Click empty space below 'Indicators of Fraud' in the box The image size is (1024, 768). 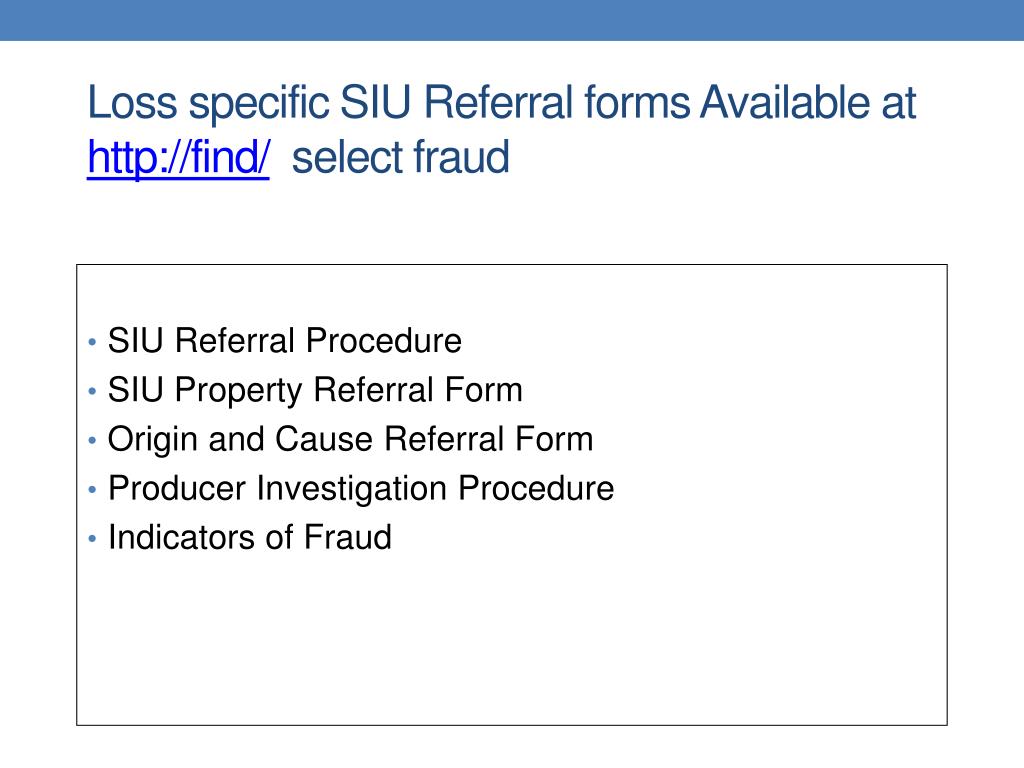tap(512, 640)
